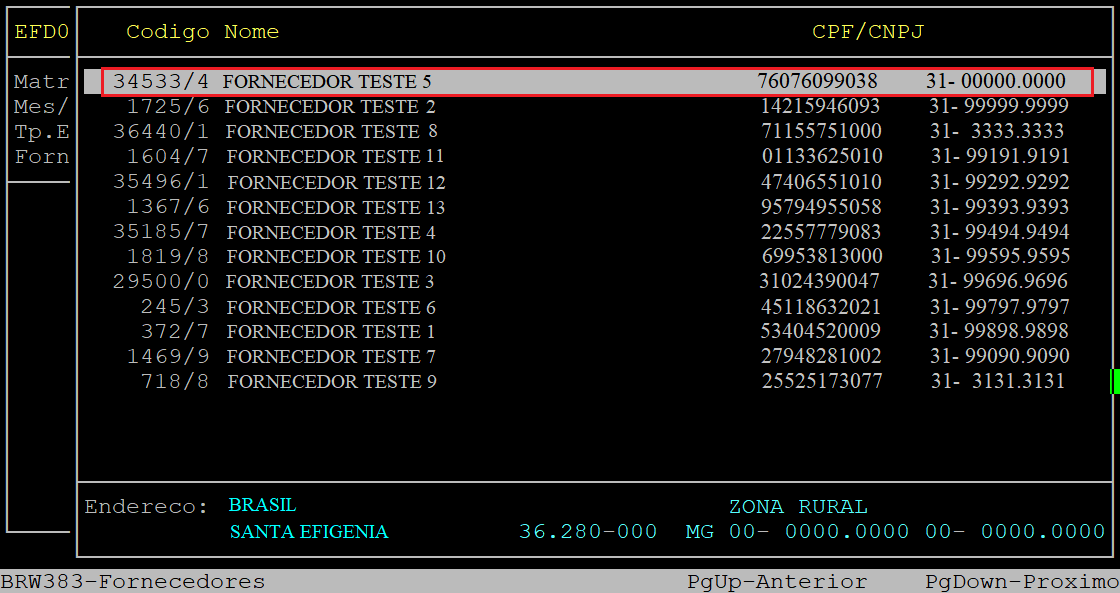Screen dimensions: 1120x593
Task: Go to next page via PgDown-Proximo
Action: click(x=1021, y=582)
